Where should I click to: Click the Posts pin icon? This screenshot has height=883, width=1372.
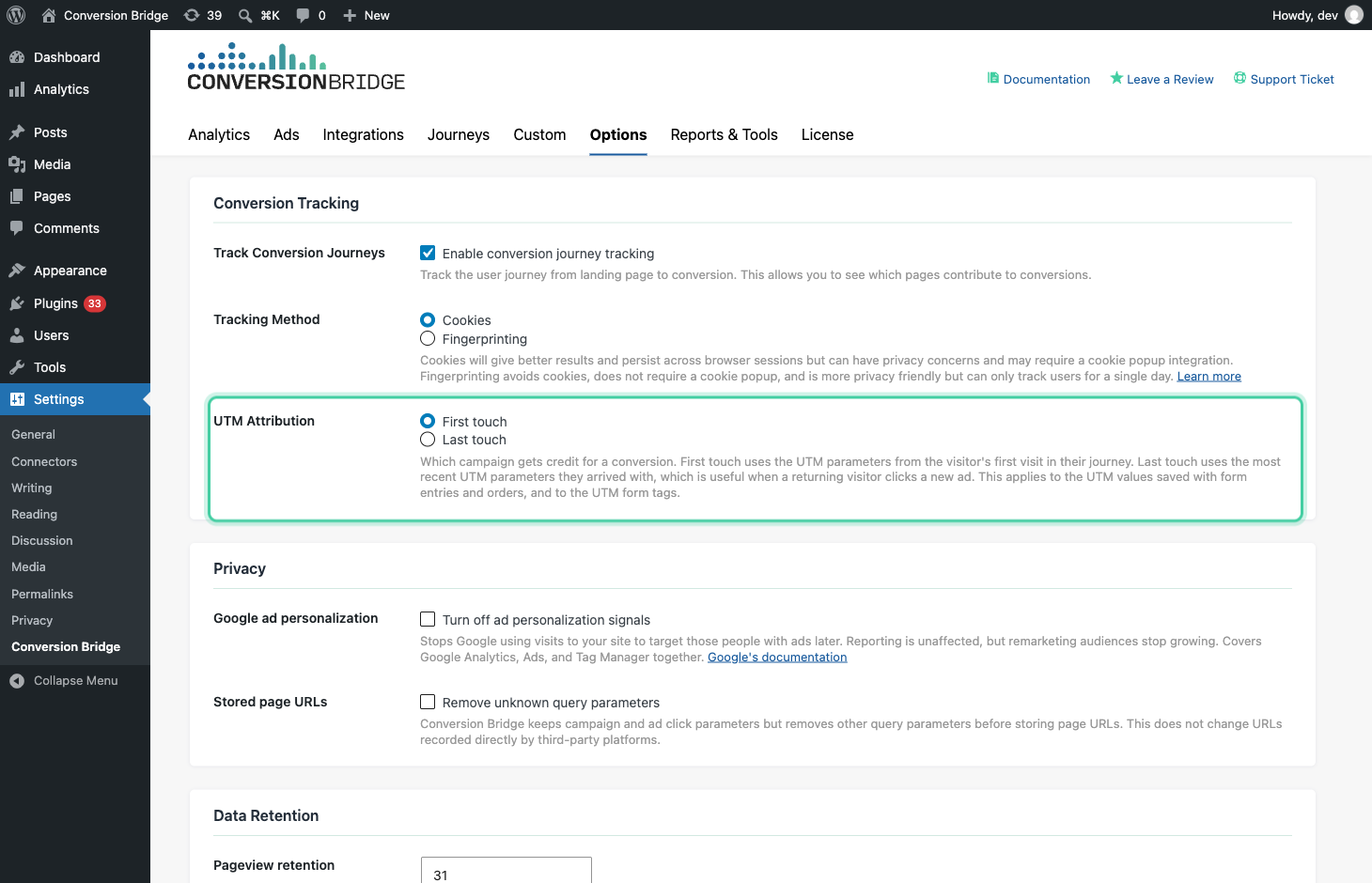pos(17,132)
